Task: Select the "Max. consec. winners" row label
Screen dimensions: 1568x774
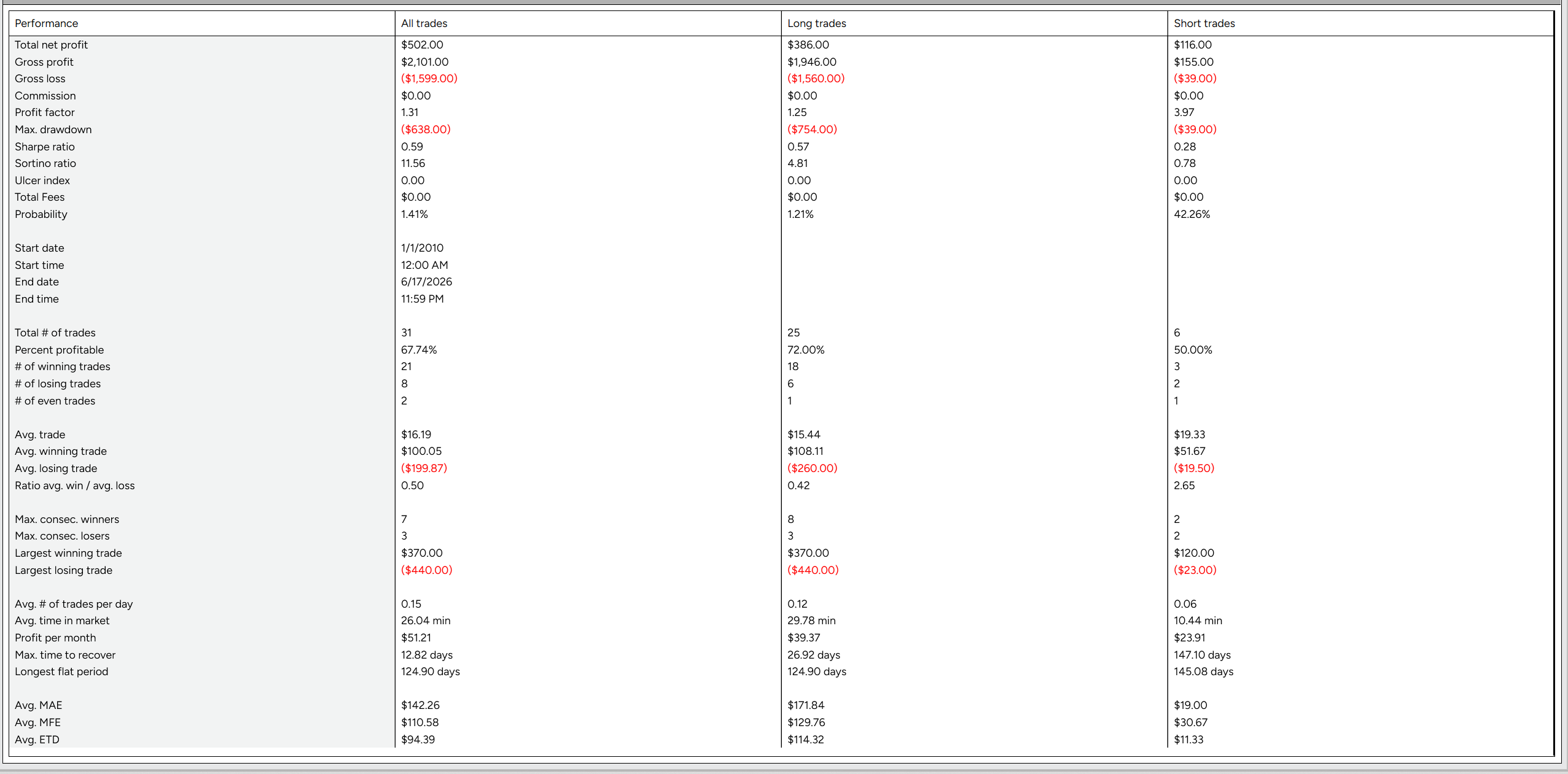Action: 67,519
